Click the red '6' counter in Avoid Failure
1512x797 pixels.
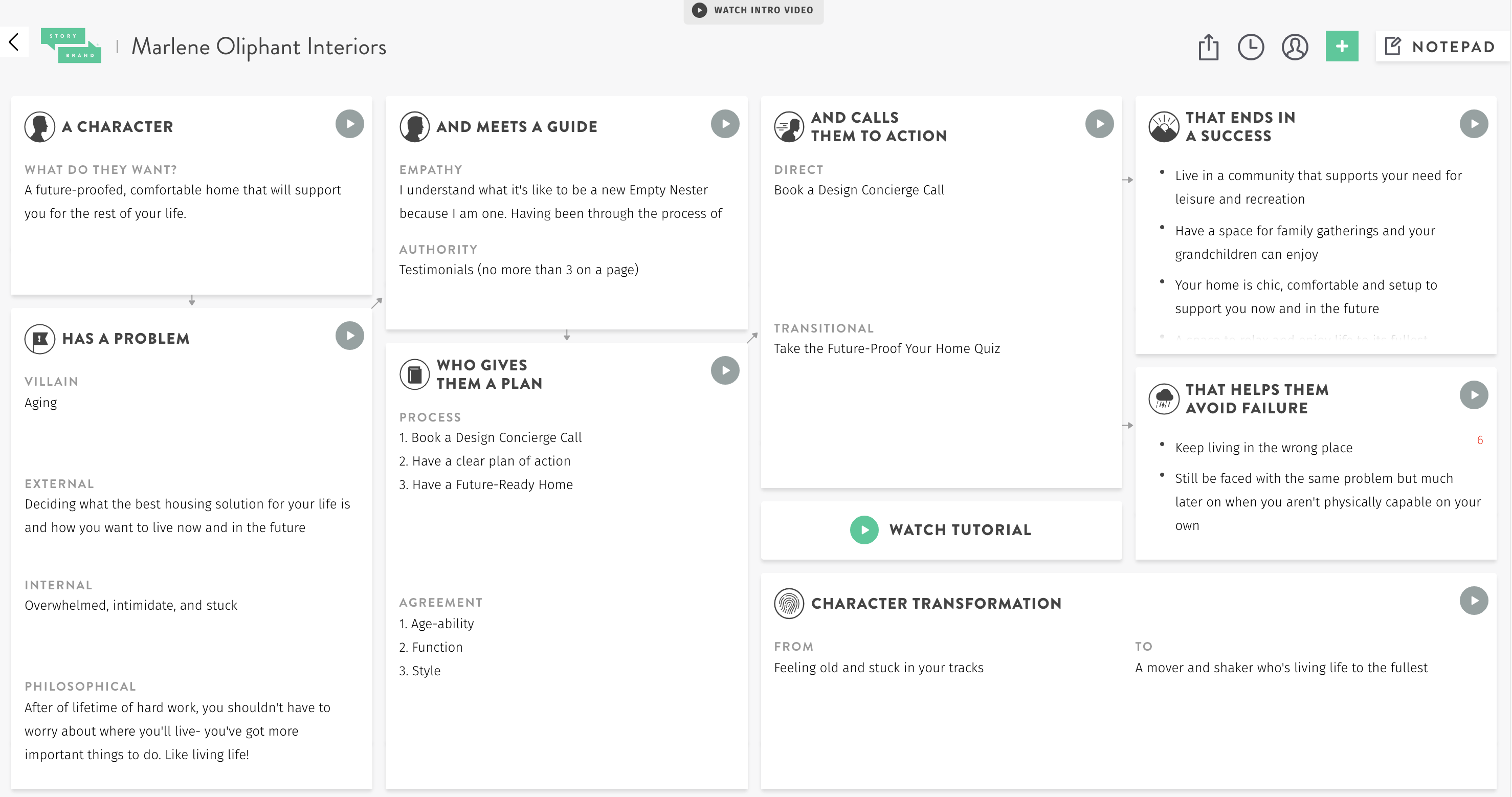(x=1480, y=439)
